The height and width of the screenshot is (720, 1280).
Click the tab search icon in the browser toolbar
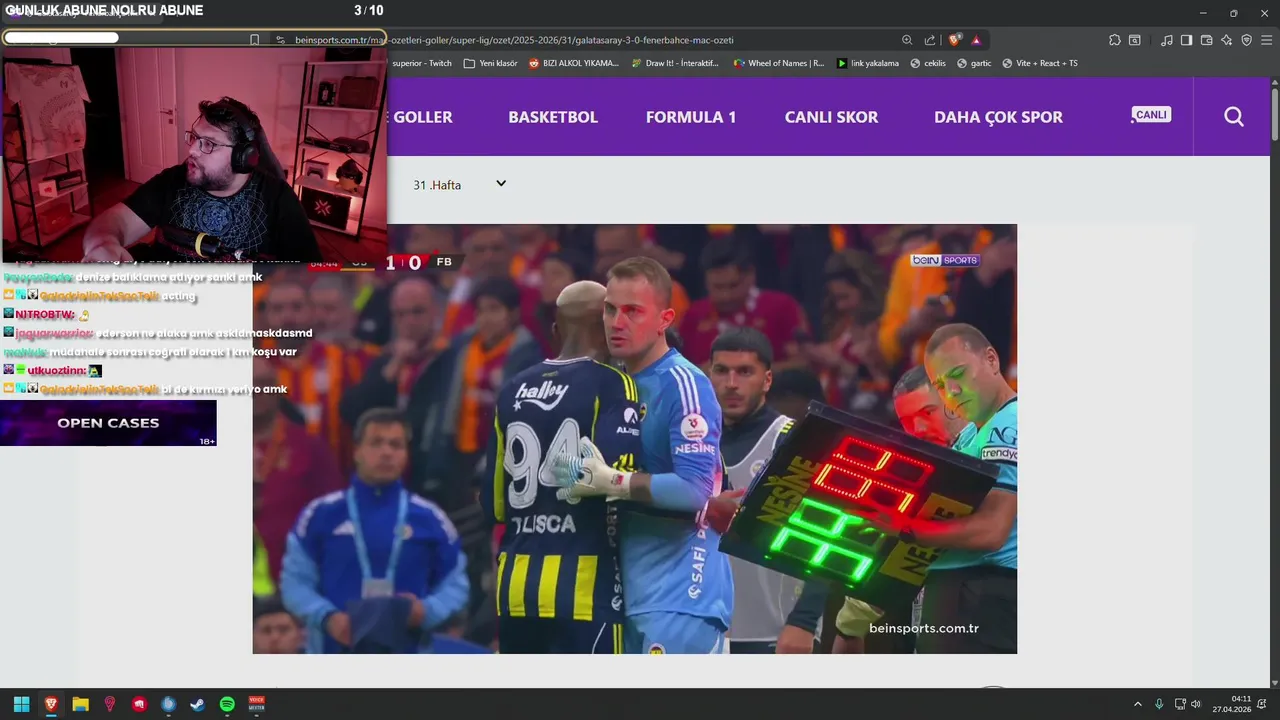(1135, 40)
